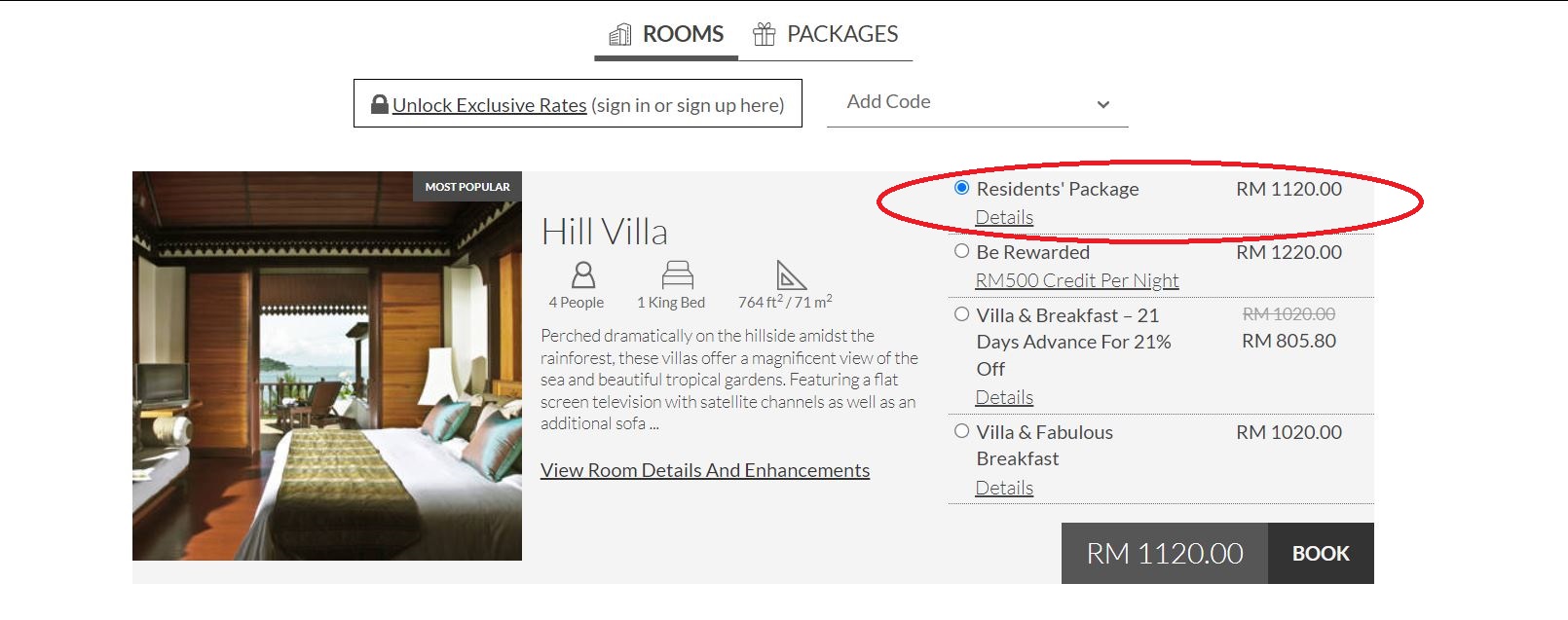1568x620 pixels.
Task: Open the Add Code field
Action: pyautogui.click(x=978, y=103)
